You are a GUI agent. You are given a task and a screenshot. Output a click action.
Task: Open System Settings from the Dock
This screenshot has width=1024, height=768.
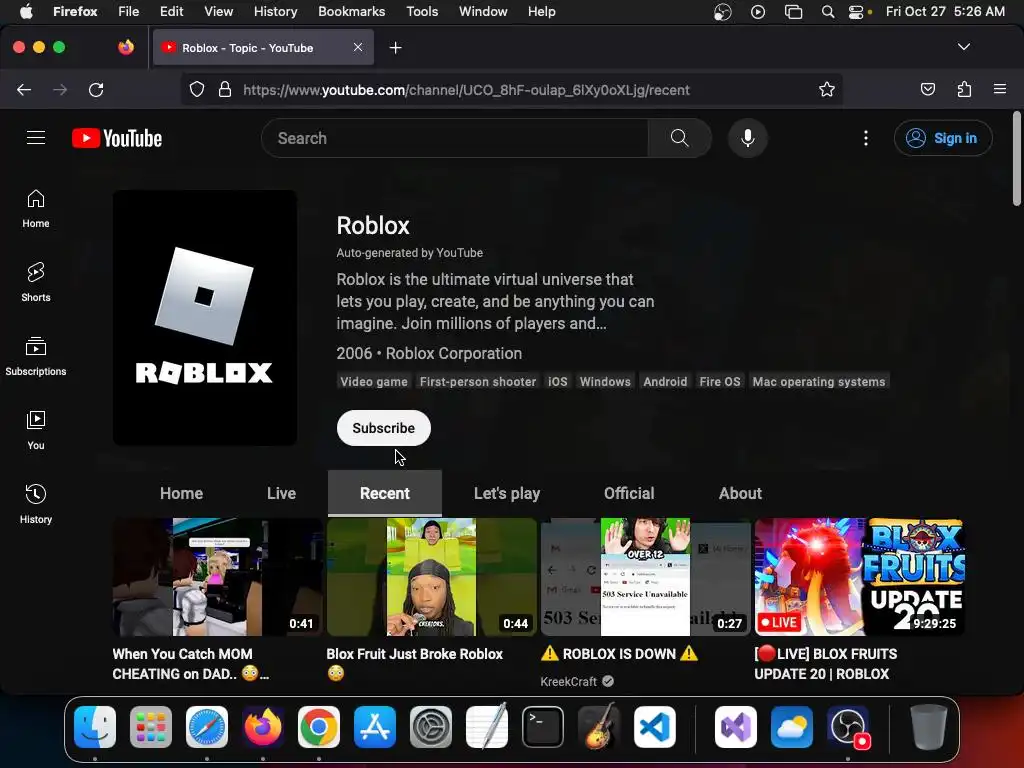click(x=430, y=727)
